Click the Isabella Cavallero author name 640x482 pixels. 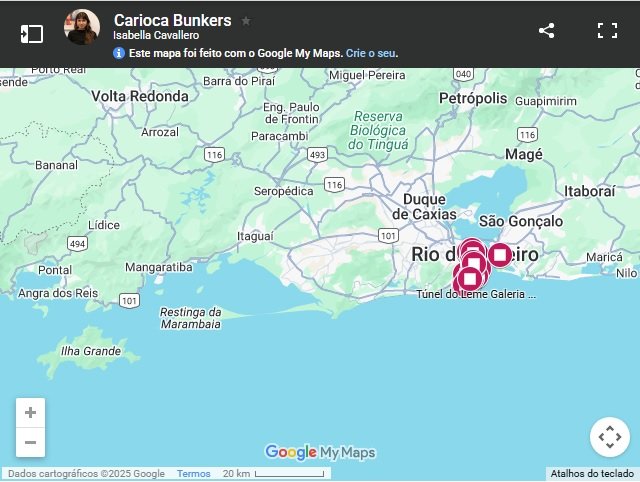click(156, 36)
